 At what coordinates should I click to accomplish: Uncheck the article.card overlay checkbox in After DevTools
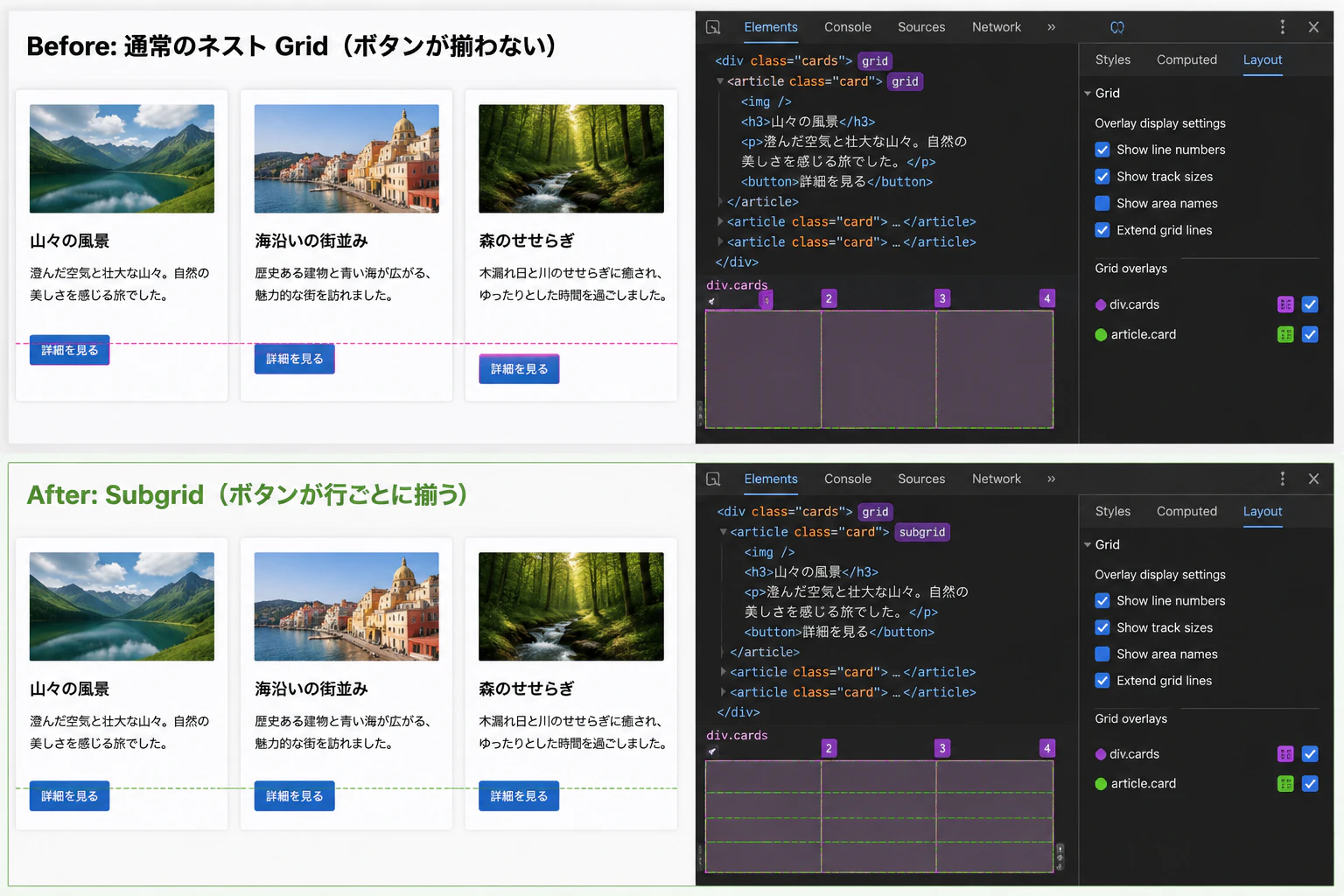click(x=1310, y=783)
